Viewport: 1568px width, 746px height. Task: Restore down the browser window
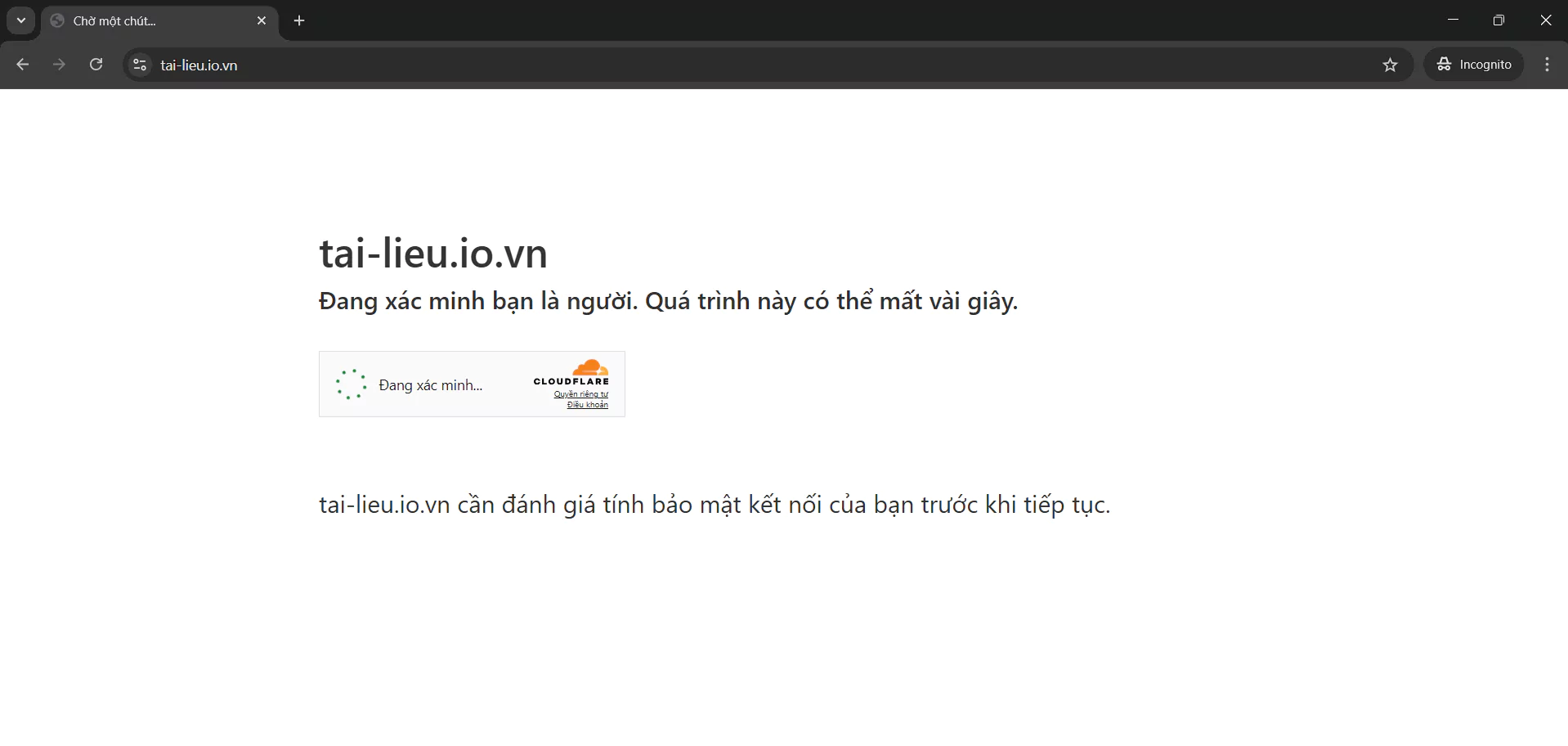(x=1499, y=20)
